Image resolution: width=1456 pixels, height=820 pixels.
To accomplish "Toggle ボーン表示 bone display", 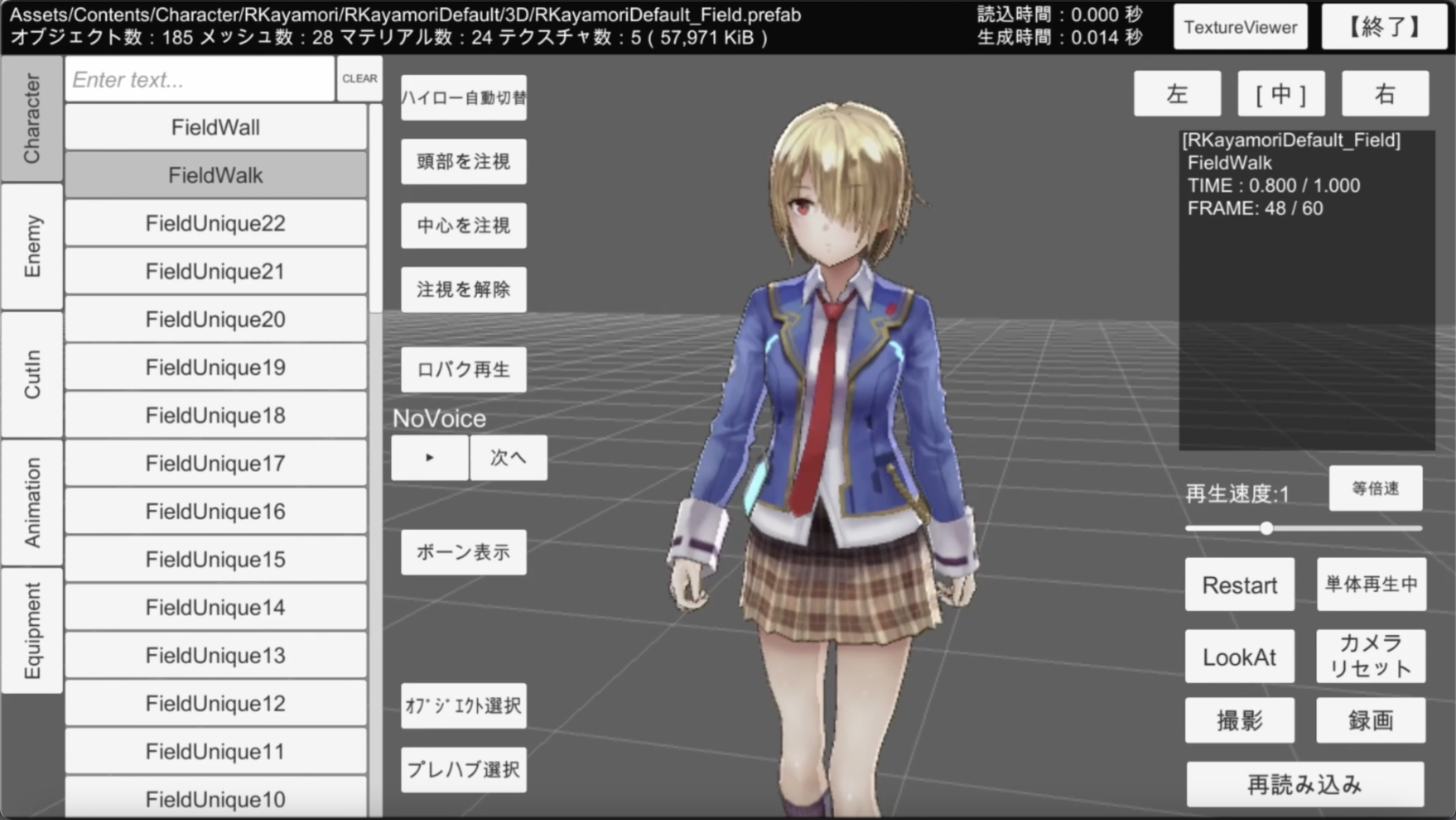I will coord(464,552).
